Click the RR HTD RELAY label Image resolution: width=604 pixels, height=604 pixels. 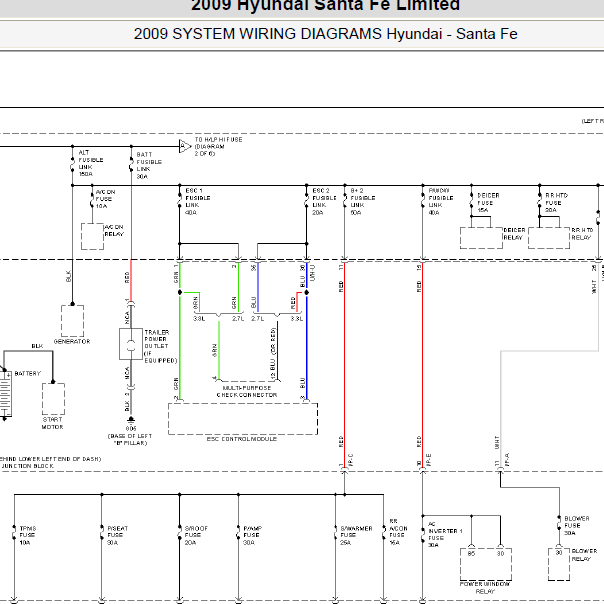[582, 234]
